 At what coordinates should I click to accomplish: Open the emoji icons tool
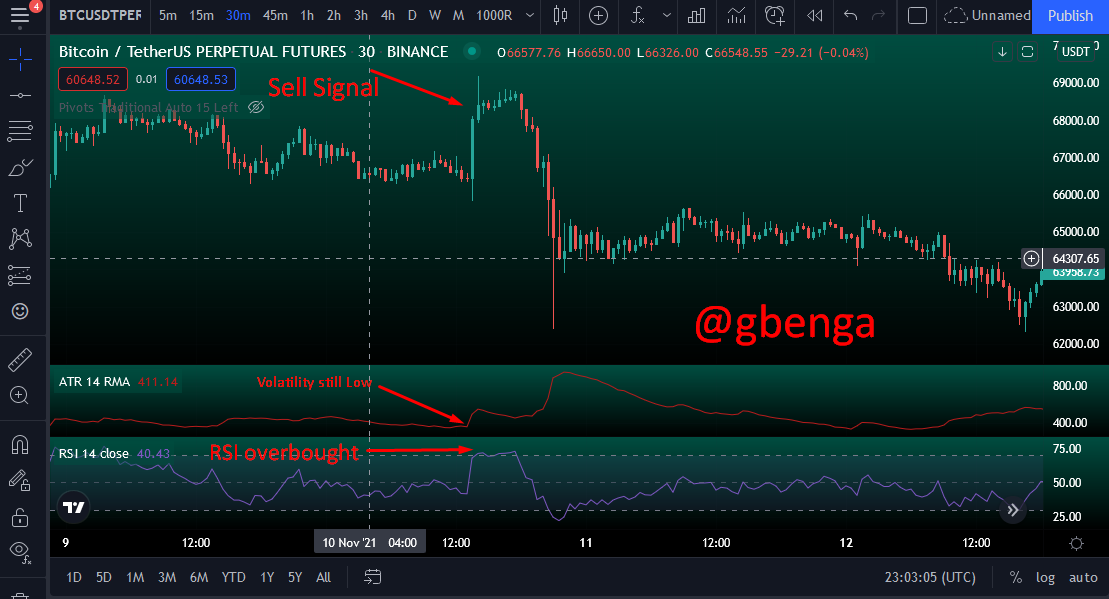[20, 311]
